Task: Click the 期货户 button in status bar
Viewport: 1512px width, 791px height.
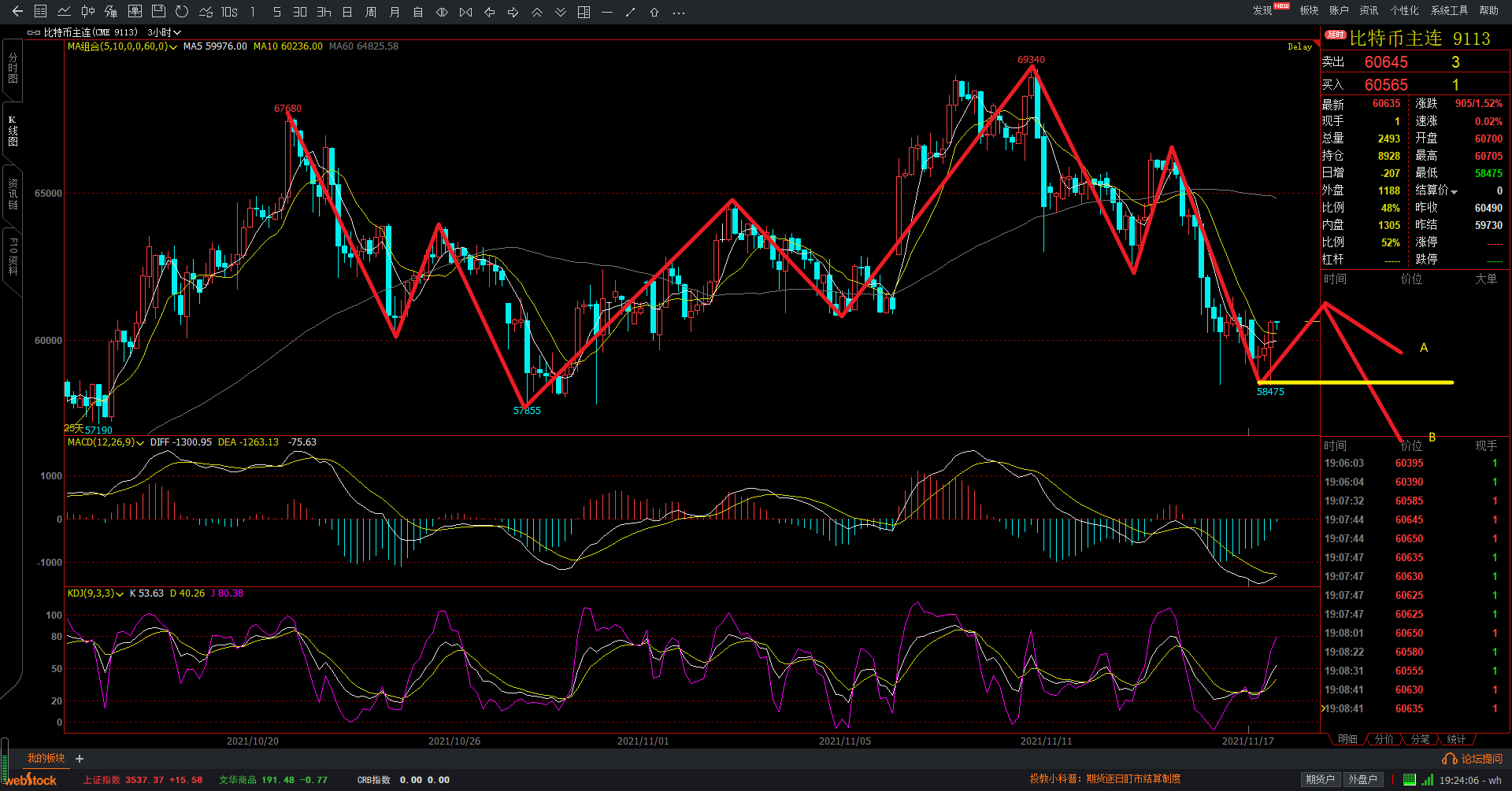Action: (x=1320, y=779)
